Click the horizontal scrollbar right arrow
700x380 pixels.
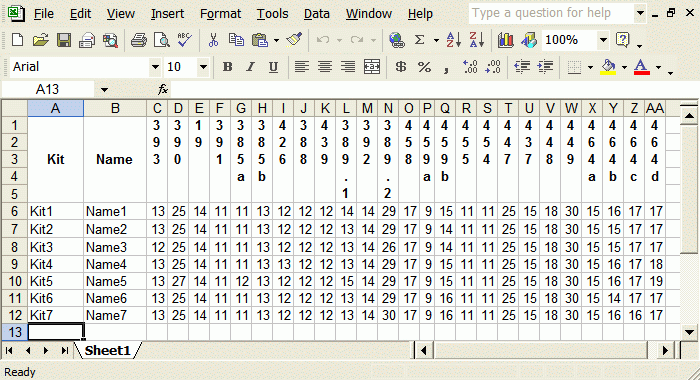pos(665,351)
